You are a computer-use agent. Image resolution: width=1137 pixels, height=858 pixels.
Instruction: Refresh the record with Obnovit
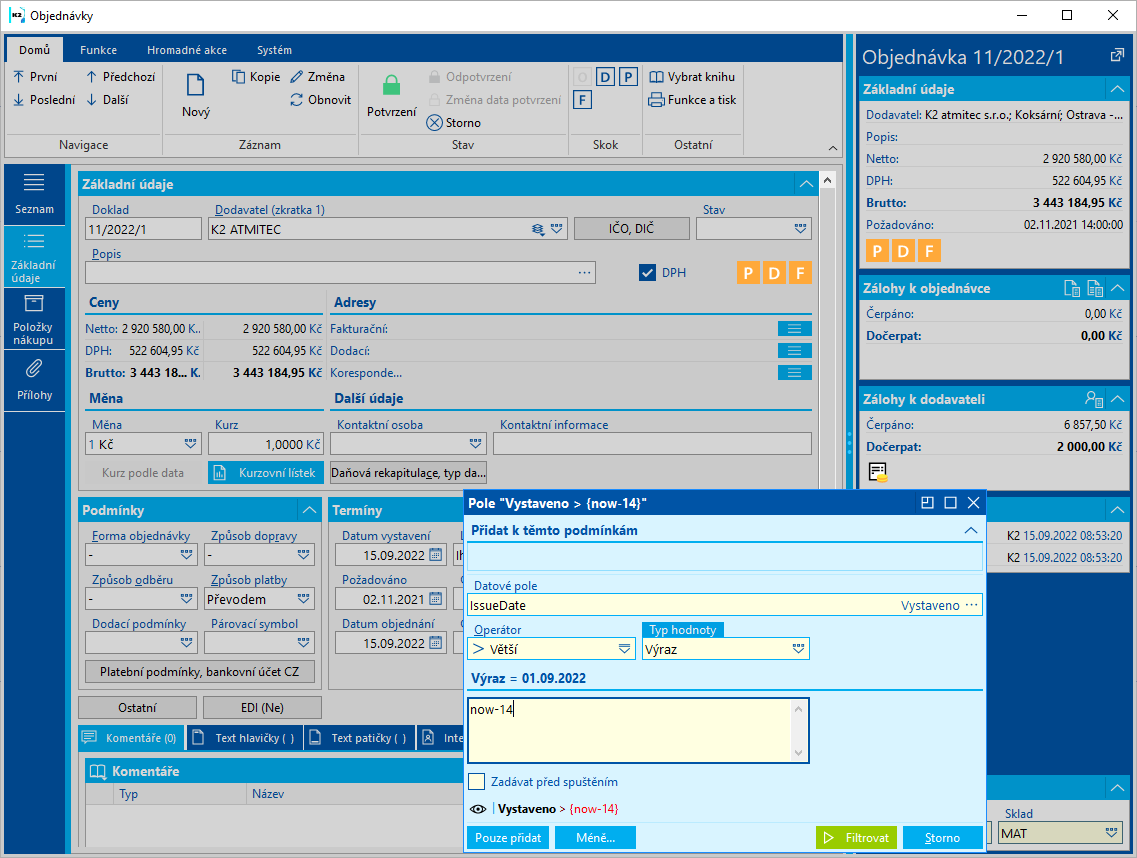[321, 99]
